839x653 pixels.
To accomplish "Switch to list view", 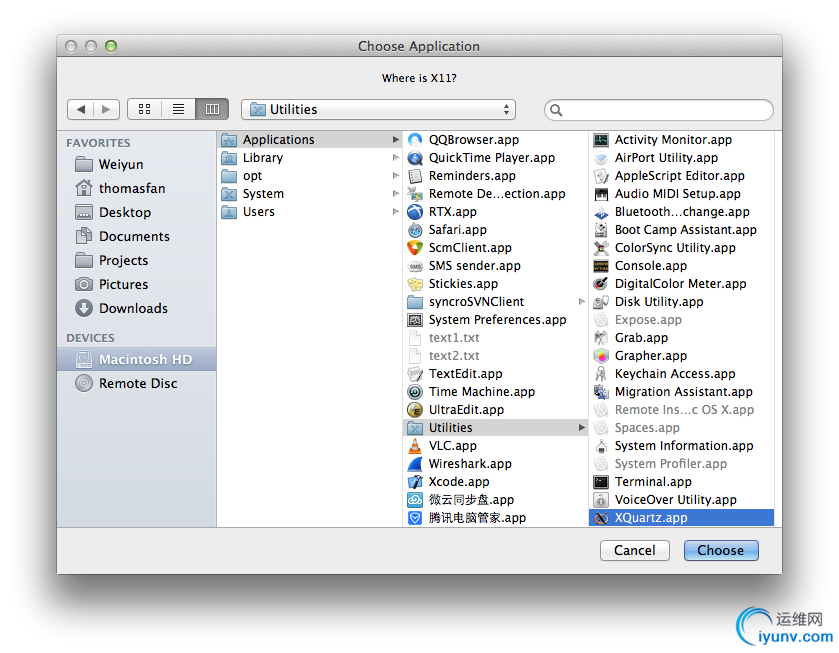I will (x=178, y=109).
